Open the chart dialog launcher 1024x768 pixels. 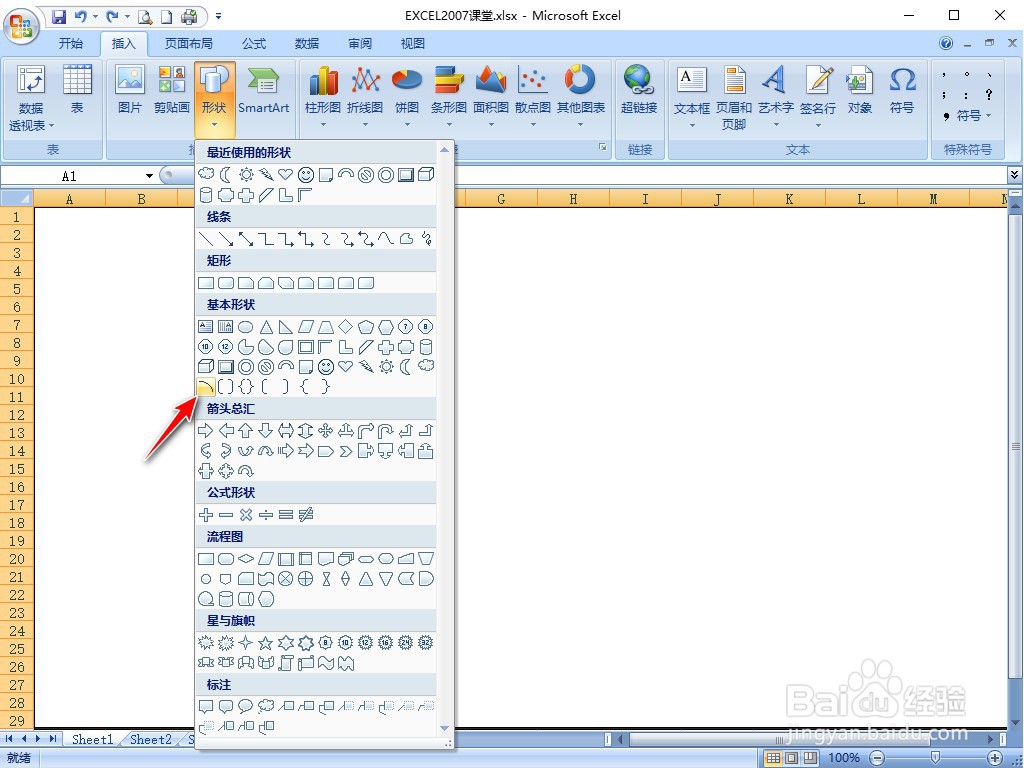coord(602,148)
